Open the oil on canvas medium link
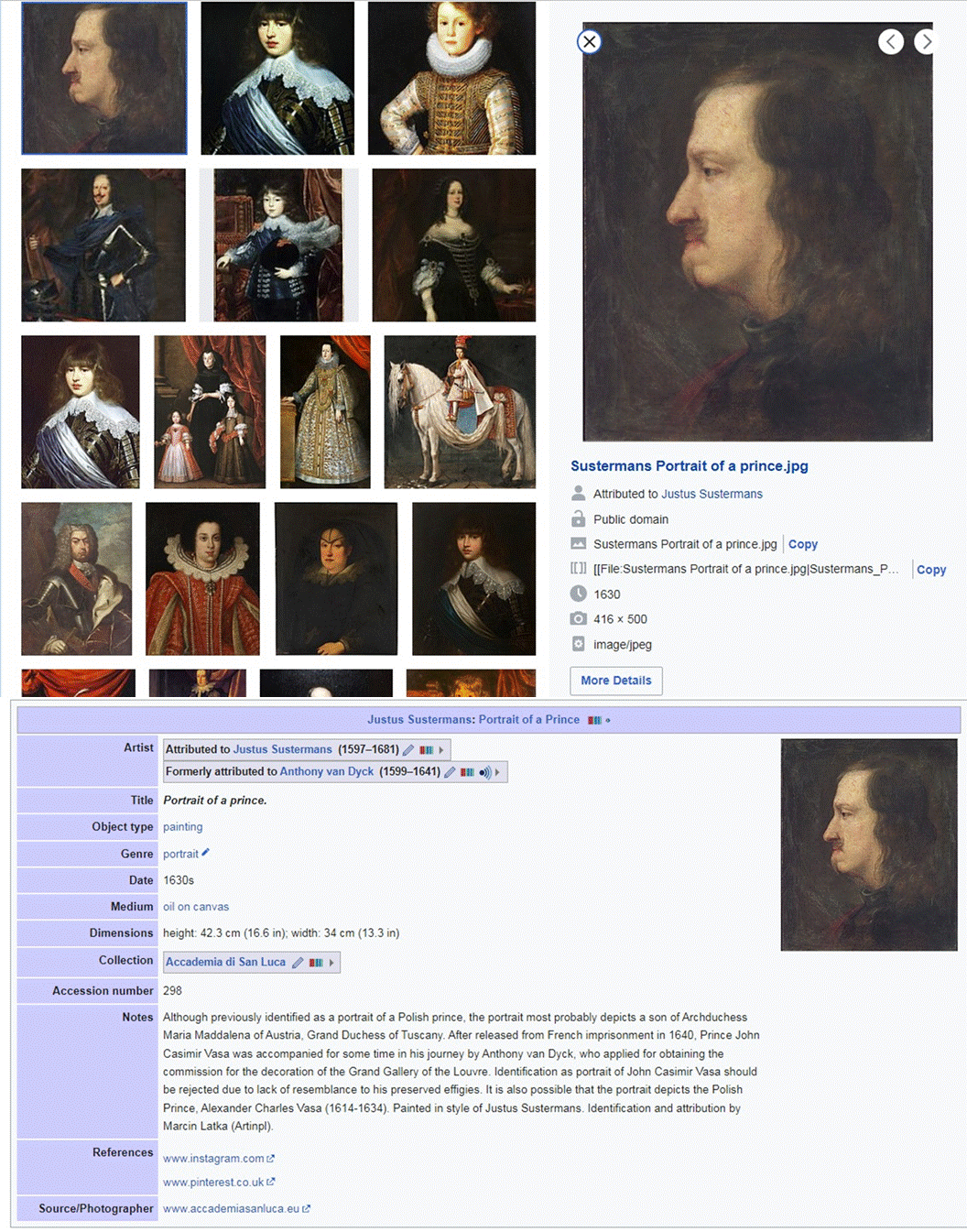 [x=196, y=907]
